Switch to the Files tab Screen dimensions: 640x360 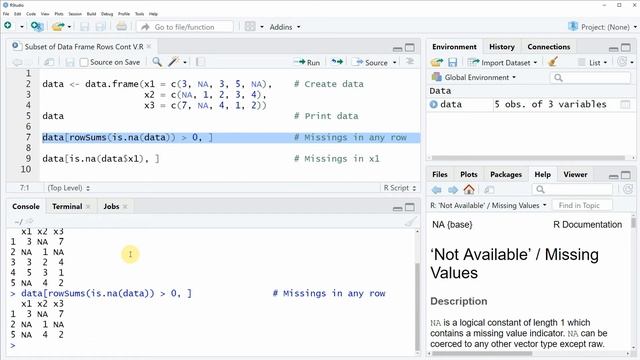[x=440, y=174]
